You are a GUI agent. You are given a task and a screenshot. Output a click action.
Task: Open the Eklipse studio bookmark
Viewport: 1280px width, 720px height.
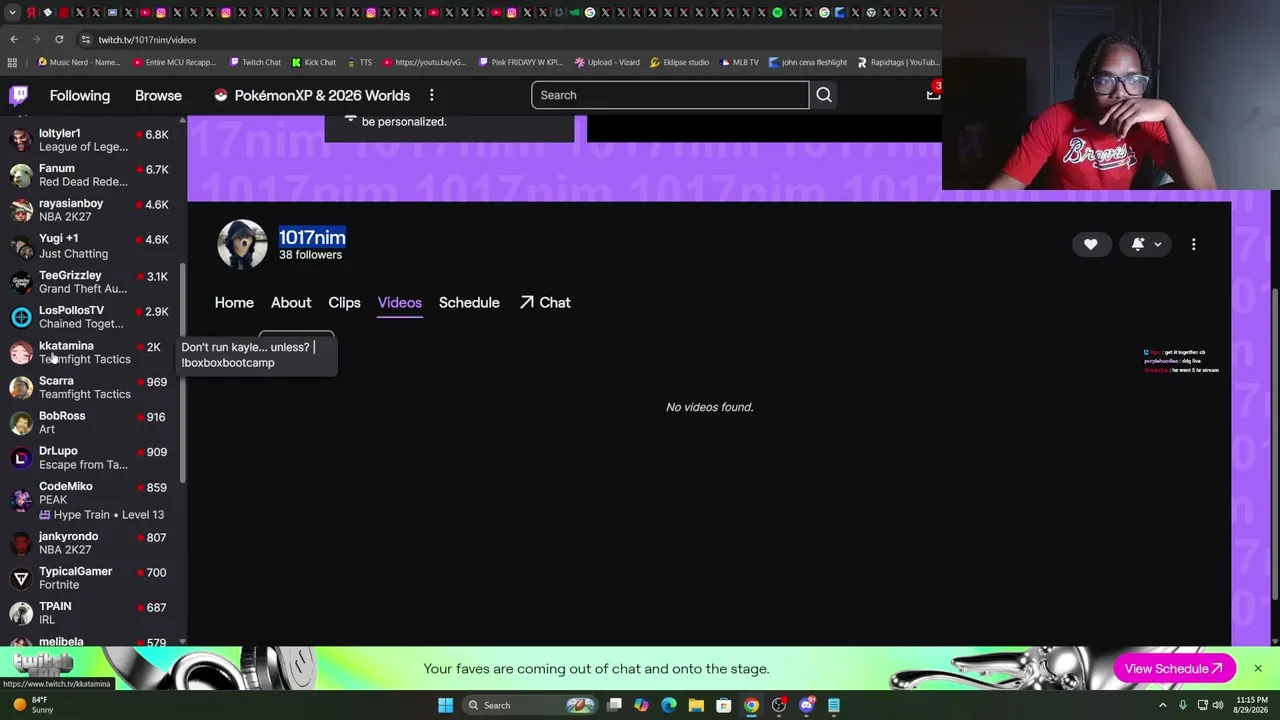tap(679, 62)
